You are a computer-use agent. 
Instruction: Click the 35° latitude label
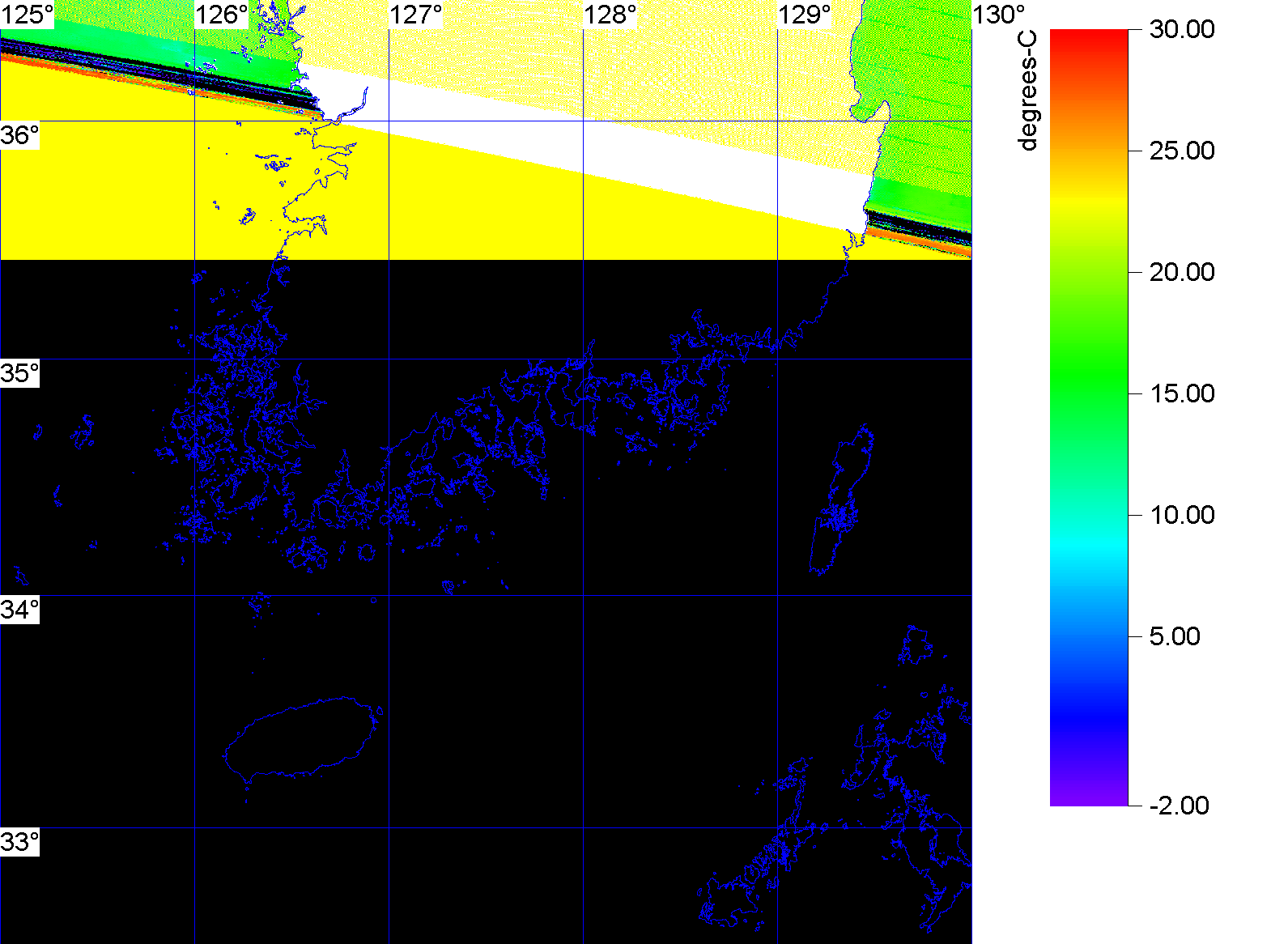click(19, 374)
